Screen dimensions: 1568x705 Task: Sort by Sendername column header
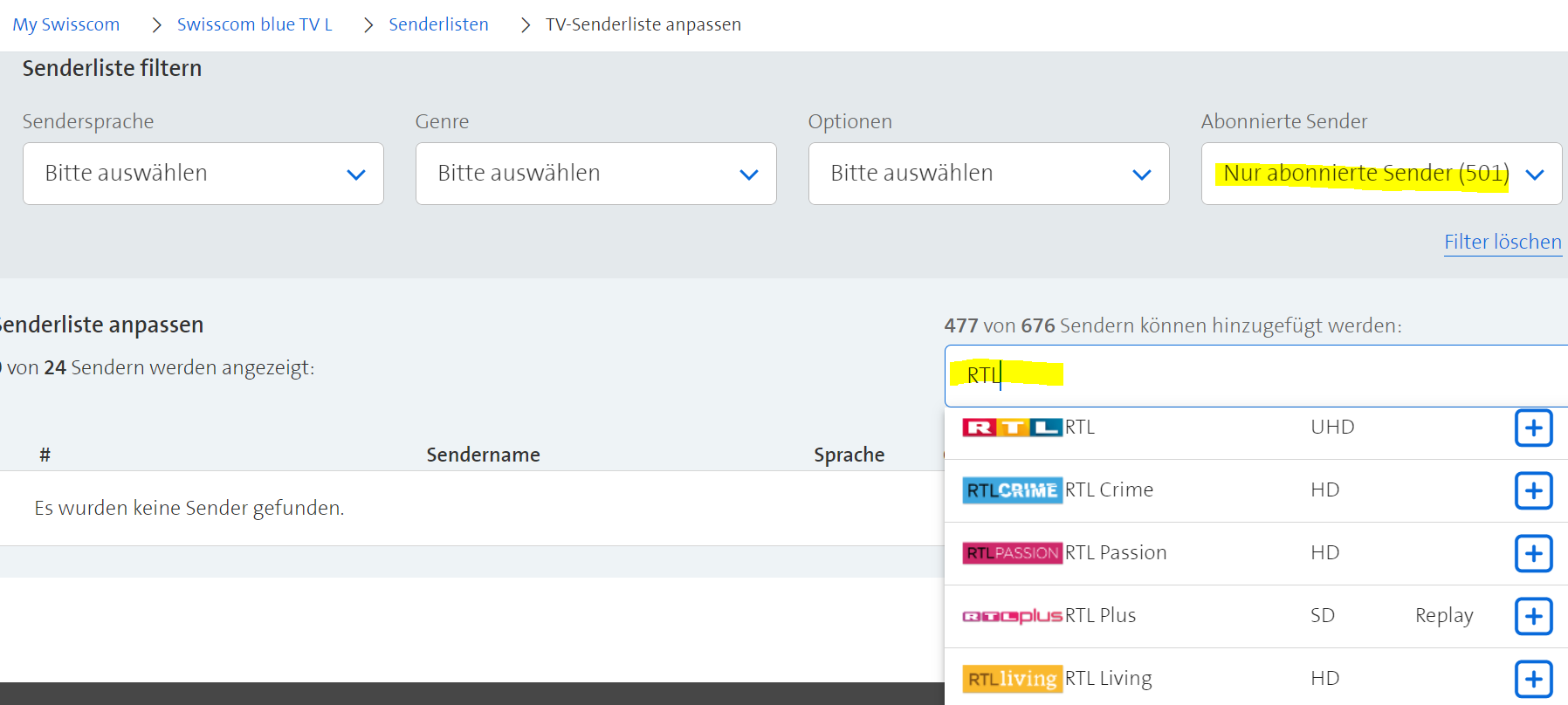483,455
